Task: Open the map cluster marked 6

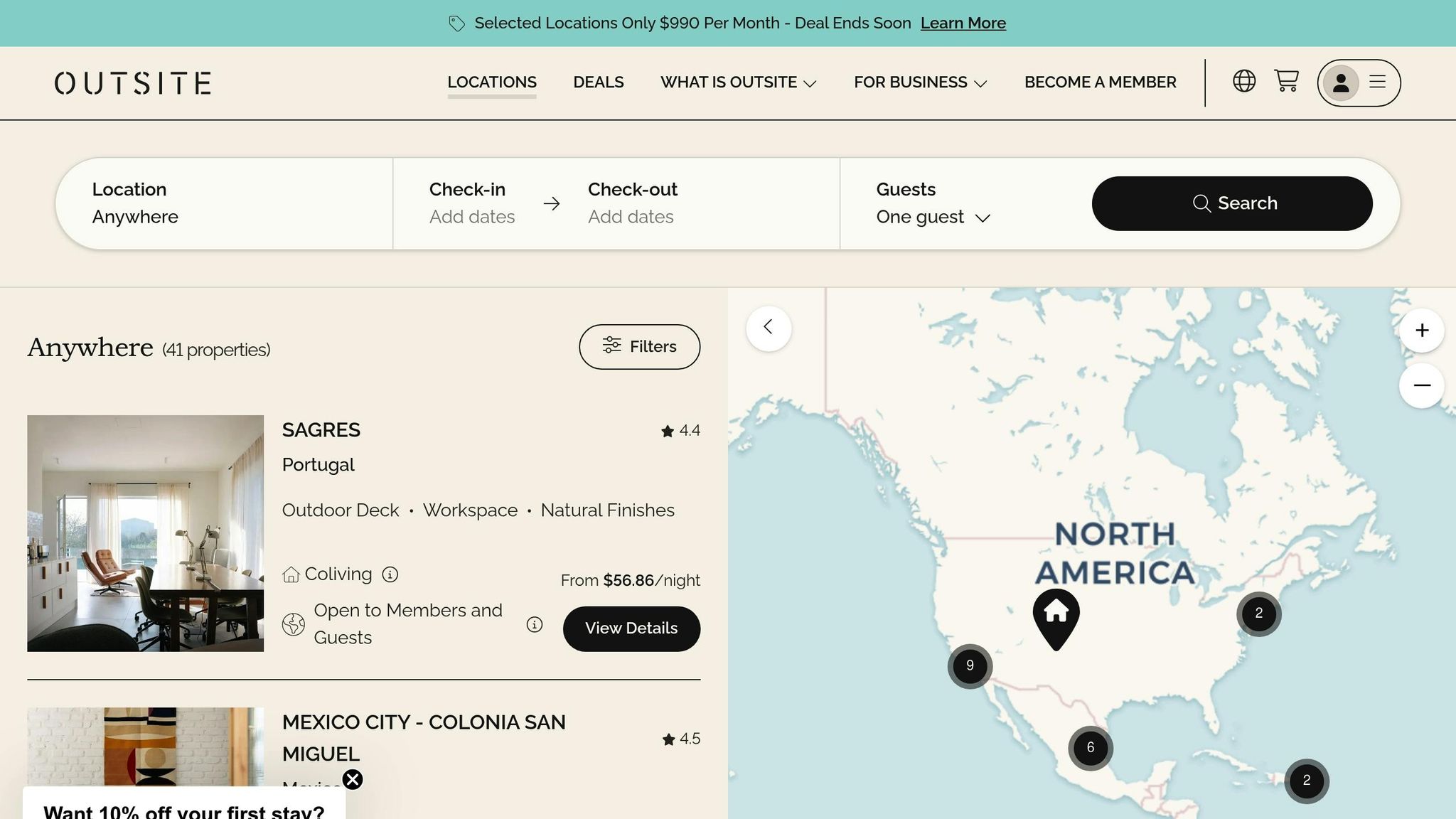Action: click(1091, 748)
